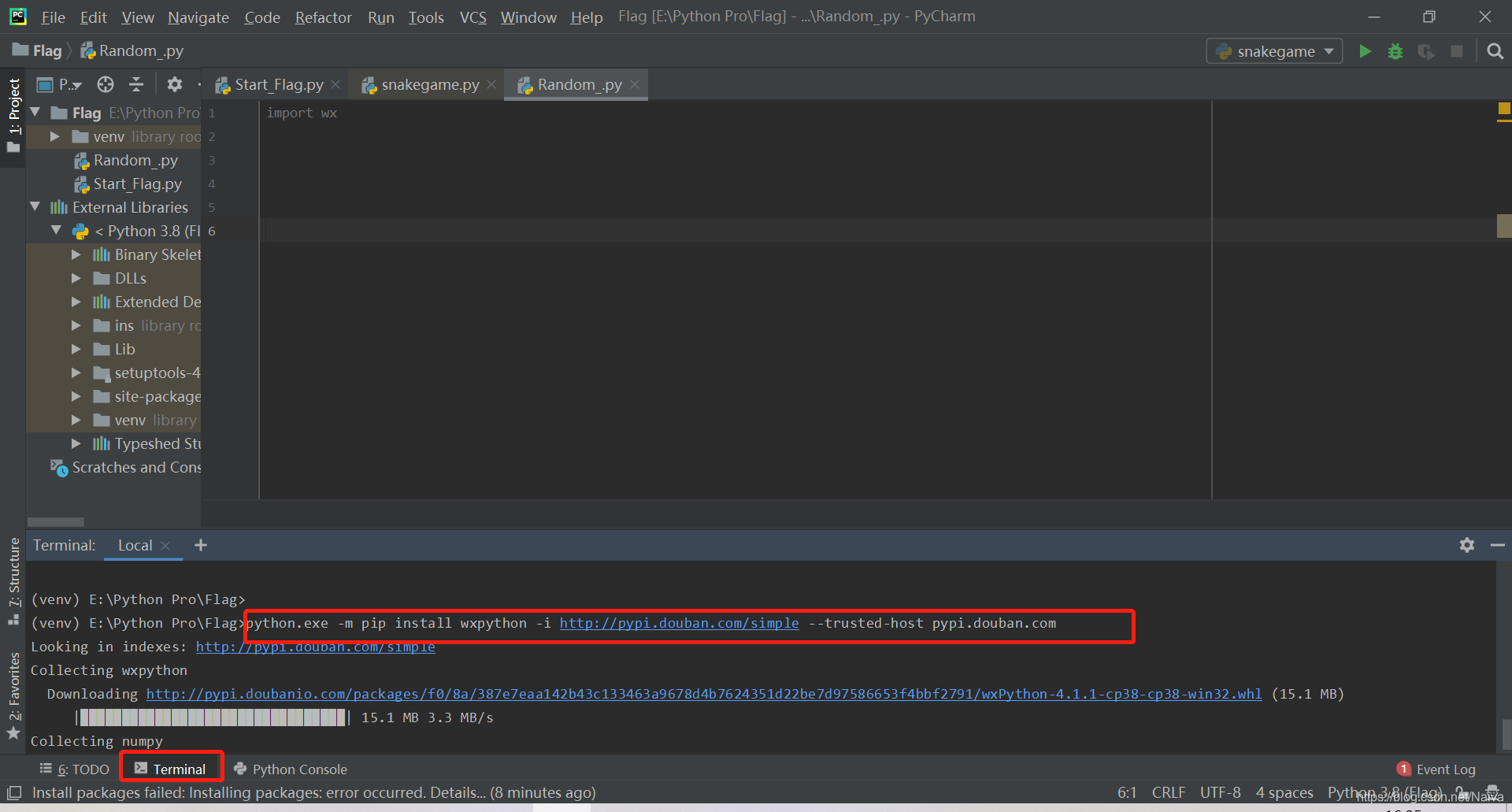Add a new terminal session tab
The width and height of the screenshot is (1512, 812).
tap(201, 545)
